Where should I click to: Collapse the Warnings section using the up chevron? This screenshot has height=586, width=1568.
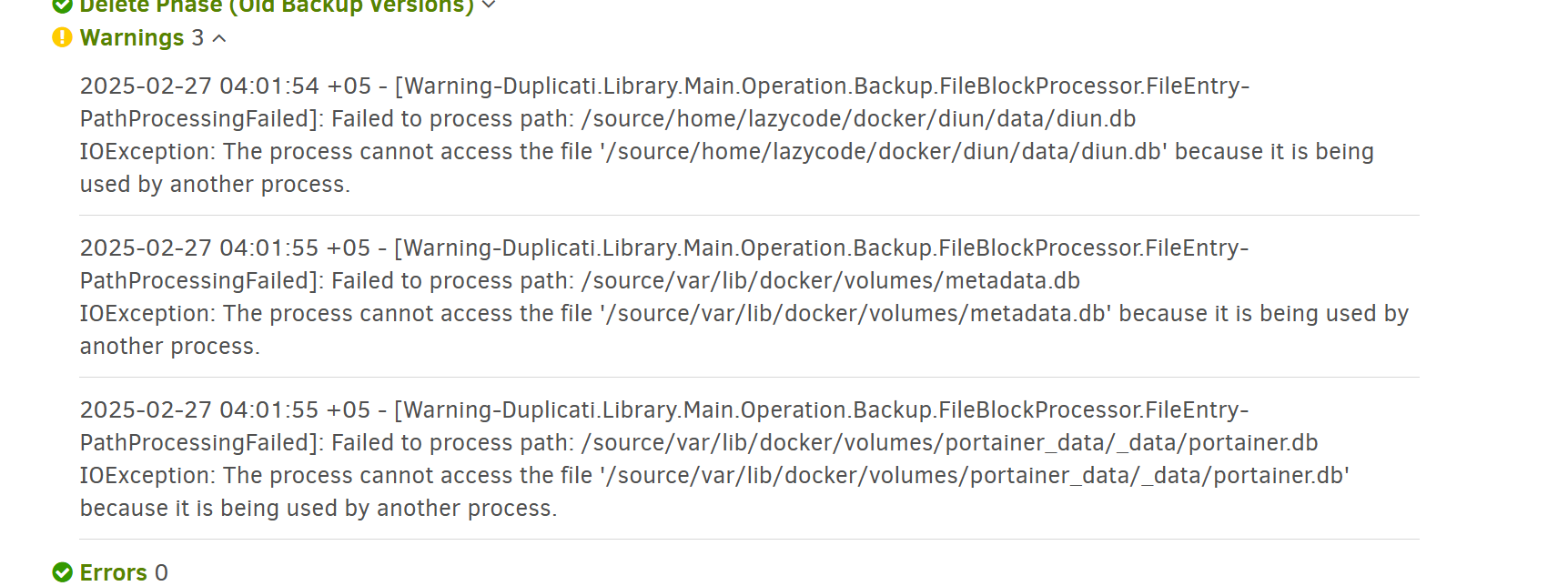click(219, 38)
